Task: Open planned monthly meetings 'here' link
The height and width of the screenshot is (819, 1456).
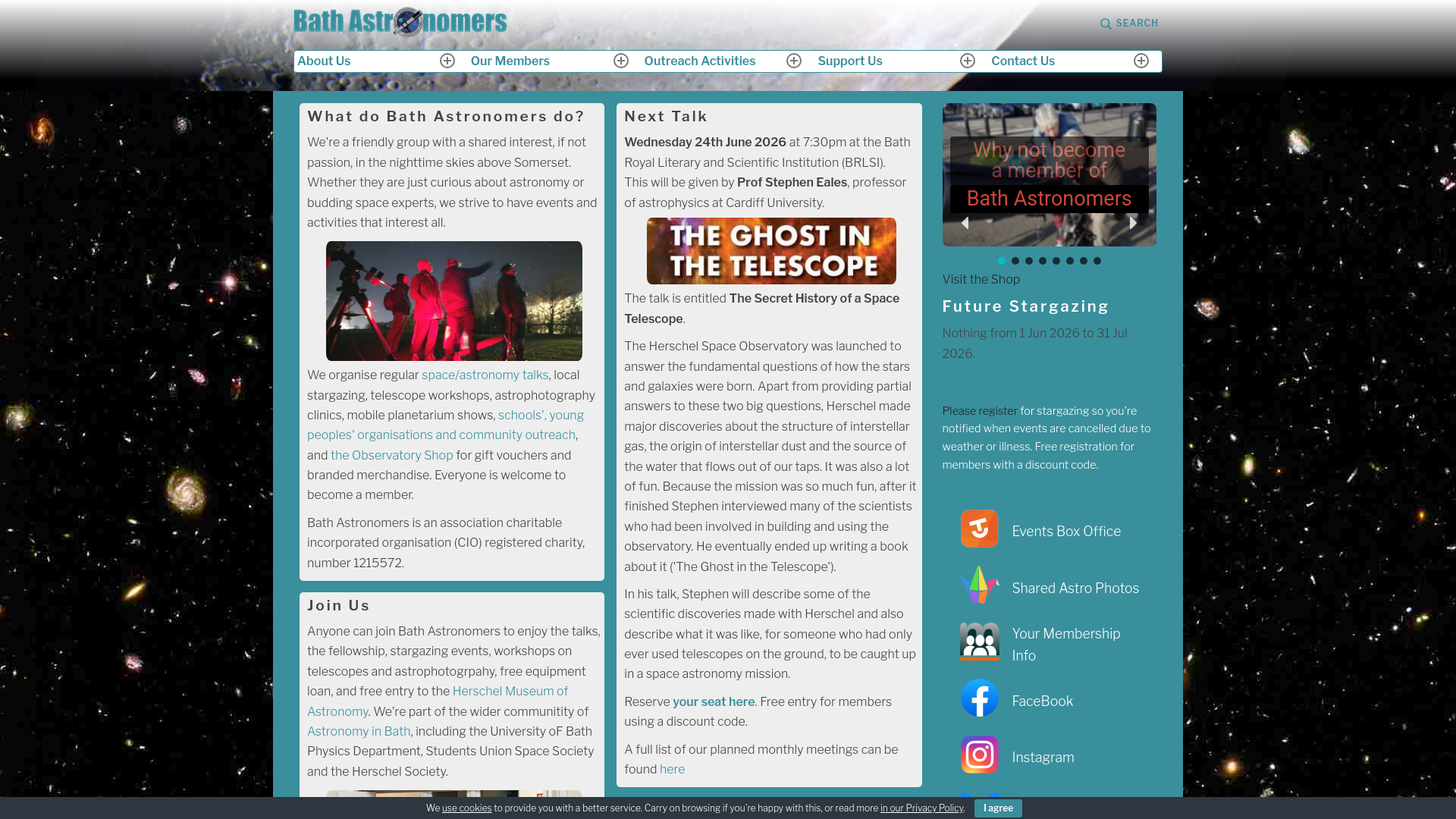Action: pyautogui.click(x=672, y=770)
